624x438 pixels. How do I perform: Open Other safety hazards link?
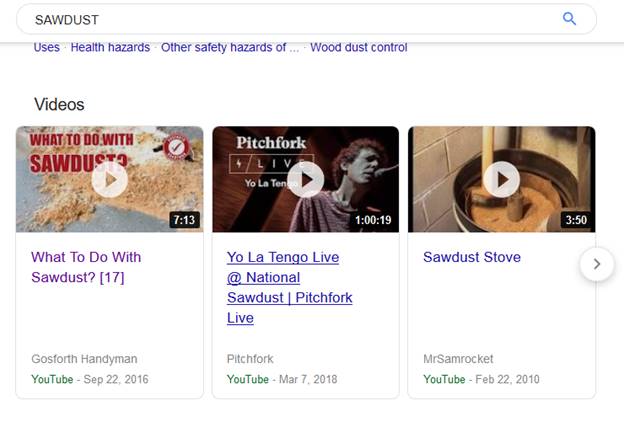230,47
